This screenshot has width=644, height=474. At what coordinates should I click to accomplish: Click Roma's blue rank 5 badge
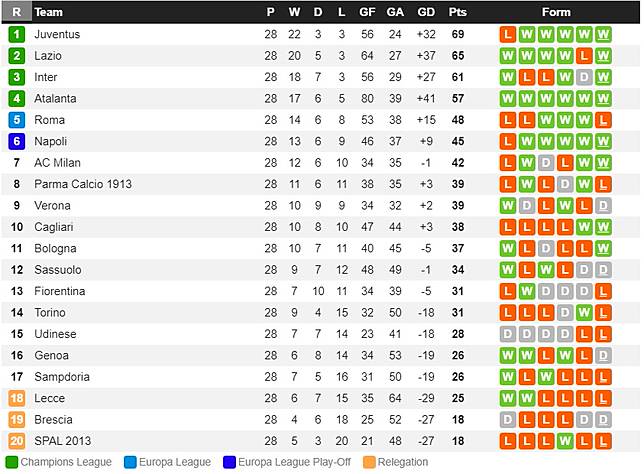(x=16, y=120)
